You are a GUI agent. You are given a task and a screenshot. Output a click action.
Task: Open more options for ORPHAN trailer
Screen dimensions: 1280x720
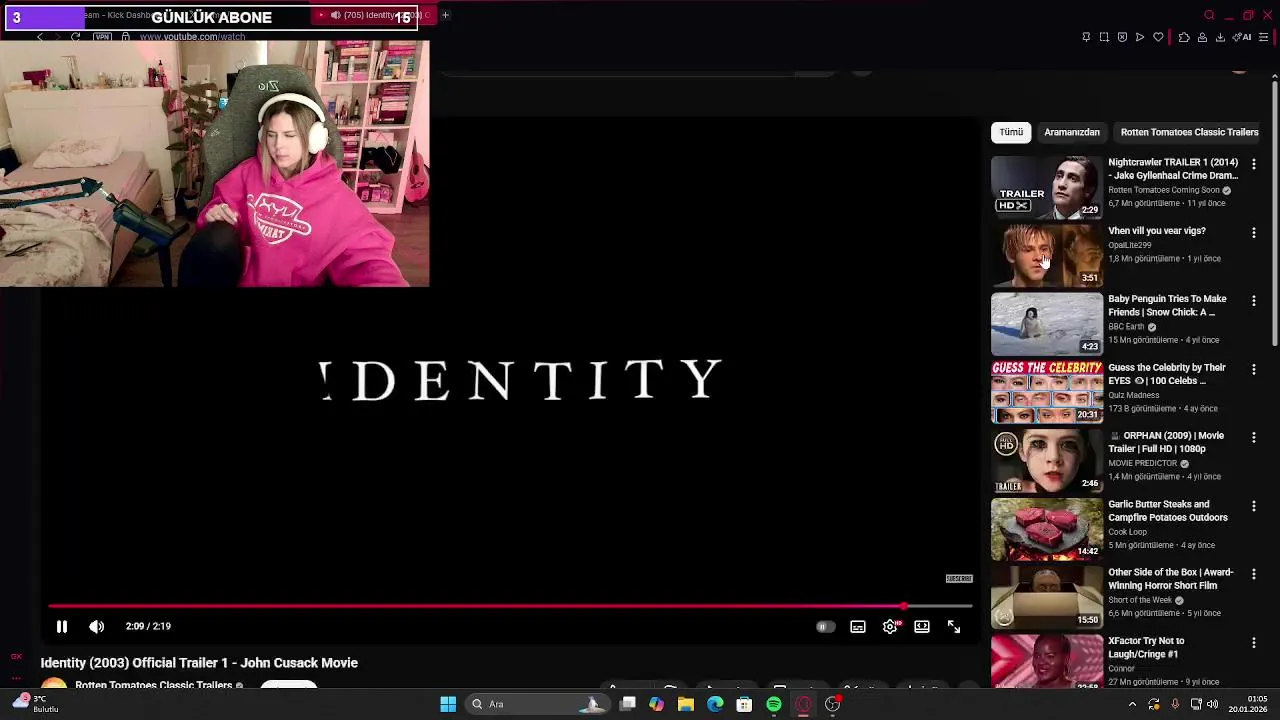(1253, 437)
